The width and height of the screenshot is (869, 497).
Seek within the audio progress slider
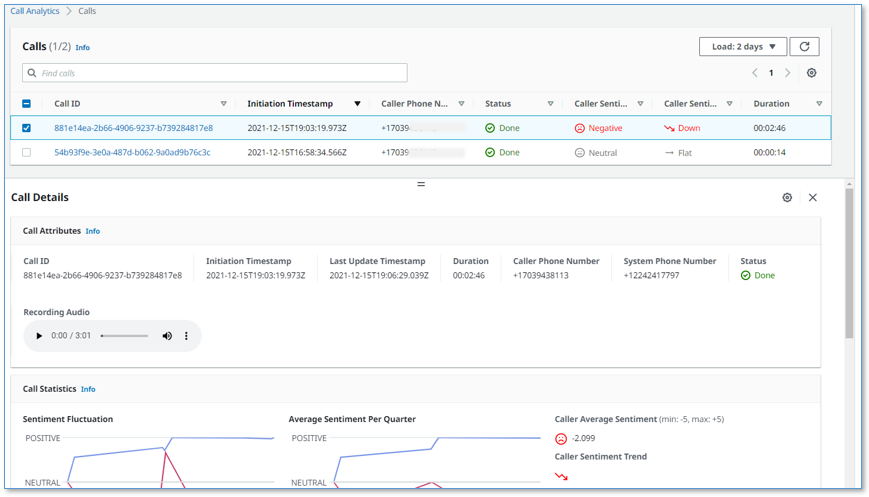click(124, 336)
